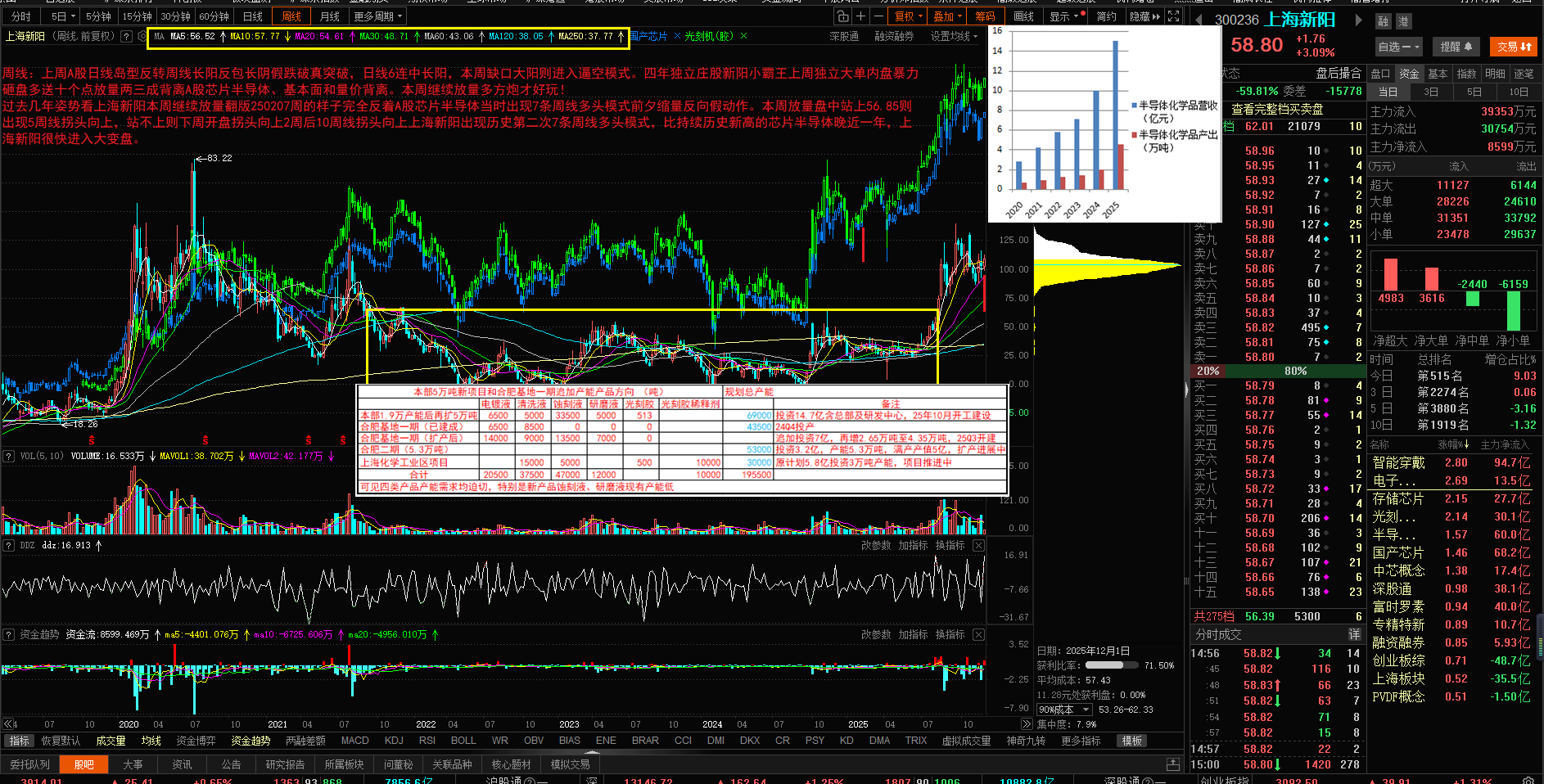Open the 更多周期 more periods dropdown
This screenshot has height=784, width=1544.
[378, 16]
